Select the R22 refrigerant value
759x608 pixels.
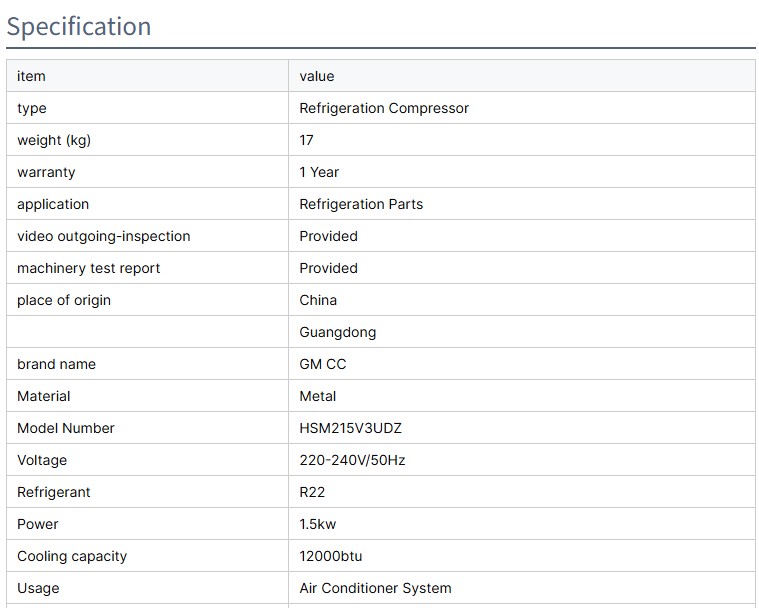(312, 492)
